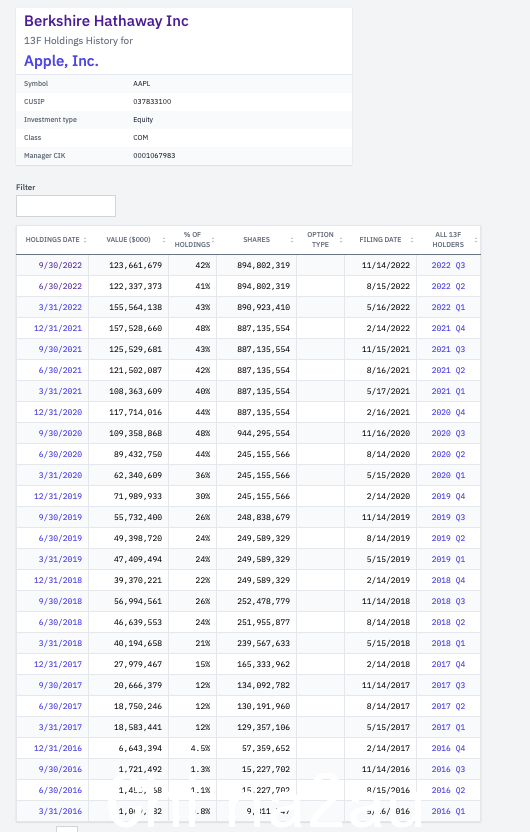The height and width of the screenshot is (832, 530).
Task: Open holdings date 6/30/2022
Action: [60, 287]
